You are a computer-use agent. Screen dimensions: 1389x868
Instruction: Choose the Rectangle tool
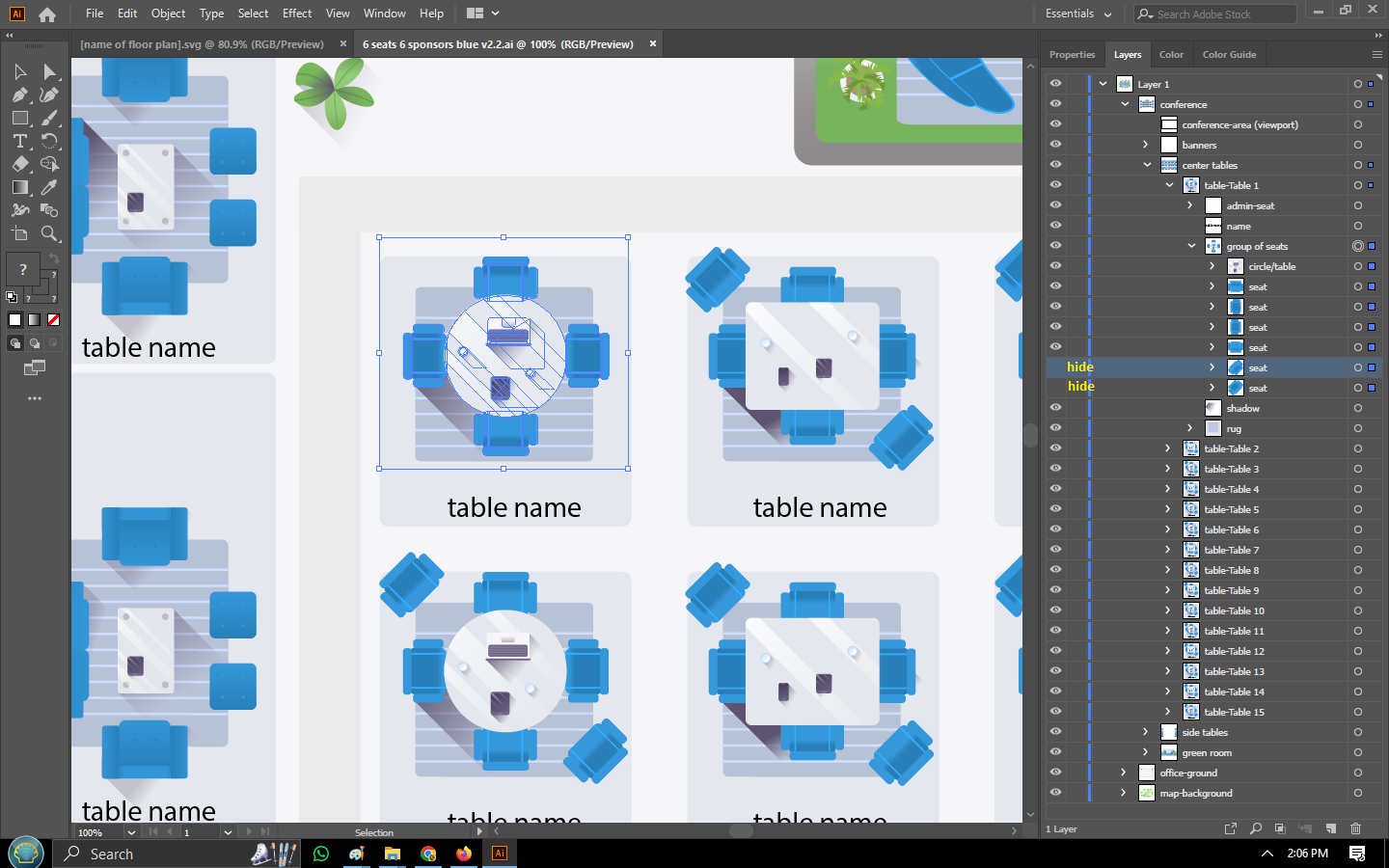pos(19,118)
